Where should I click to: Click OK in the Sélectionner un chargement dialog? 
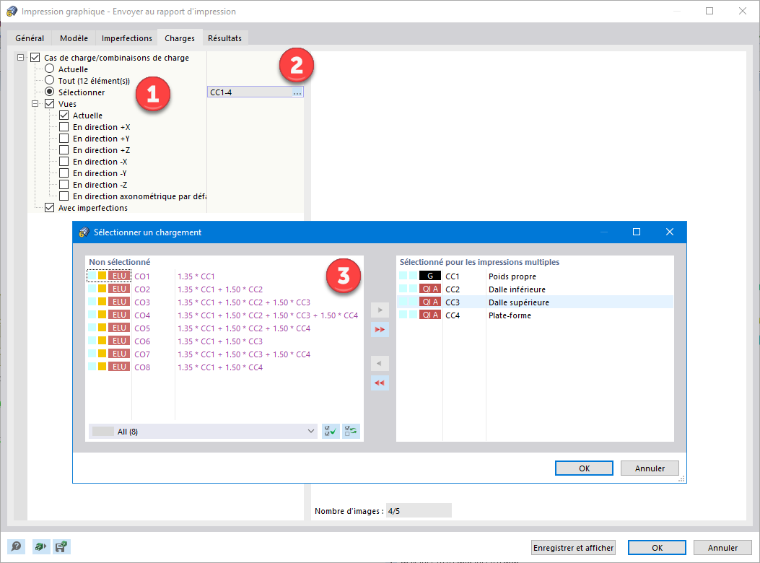tap(584, 468)
